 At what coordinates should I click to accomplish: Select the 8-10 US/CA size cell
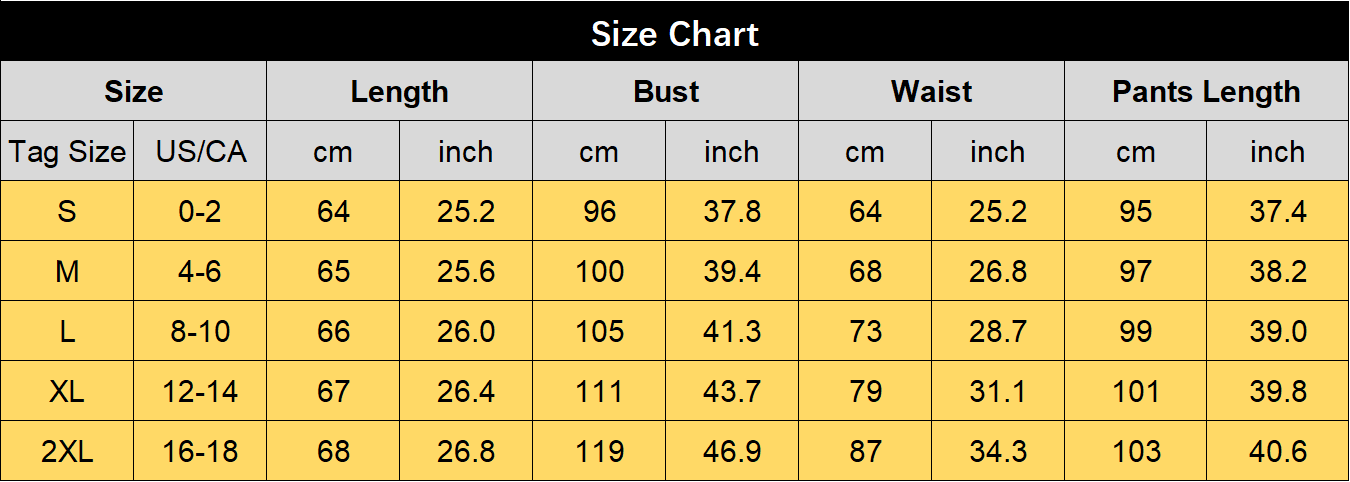[200, 332]
